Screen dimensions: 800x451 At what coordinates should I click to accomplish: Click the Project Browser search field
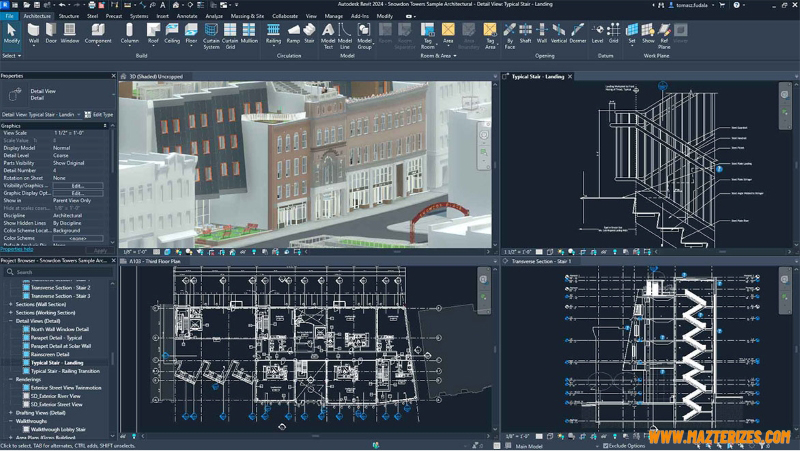click(x=58, y=272)
